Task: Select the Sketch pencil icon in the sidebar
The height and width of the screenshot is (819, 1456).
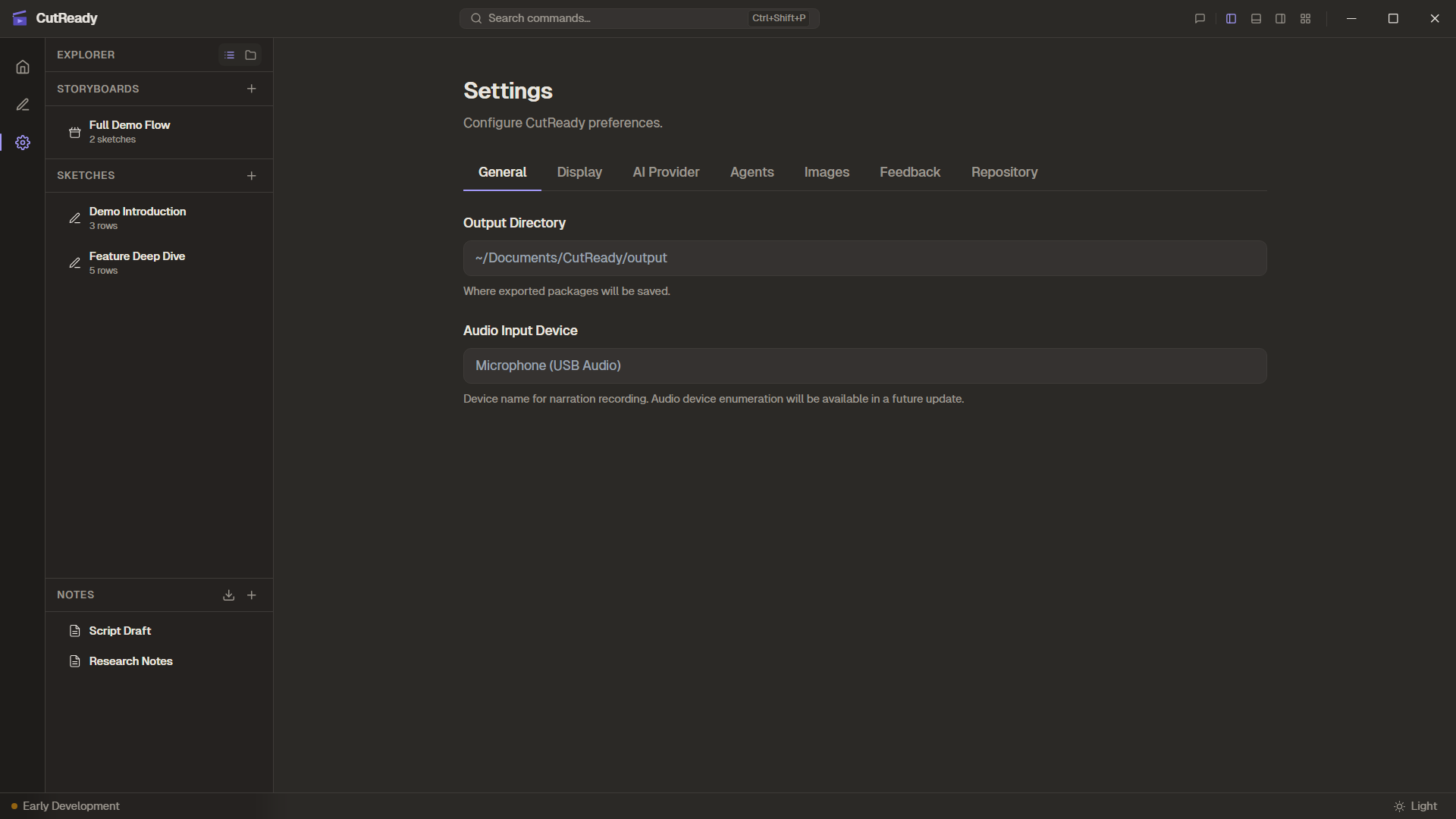Action: [x=23, y=104]
